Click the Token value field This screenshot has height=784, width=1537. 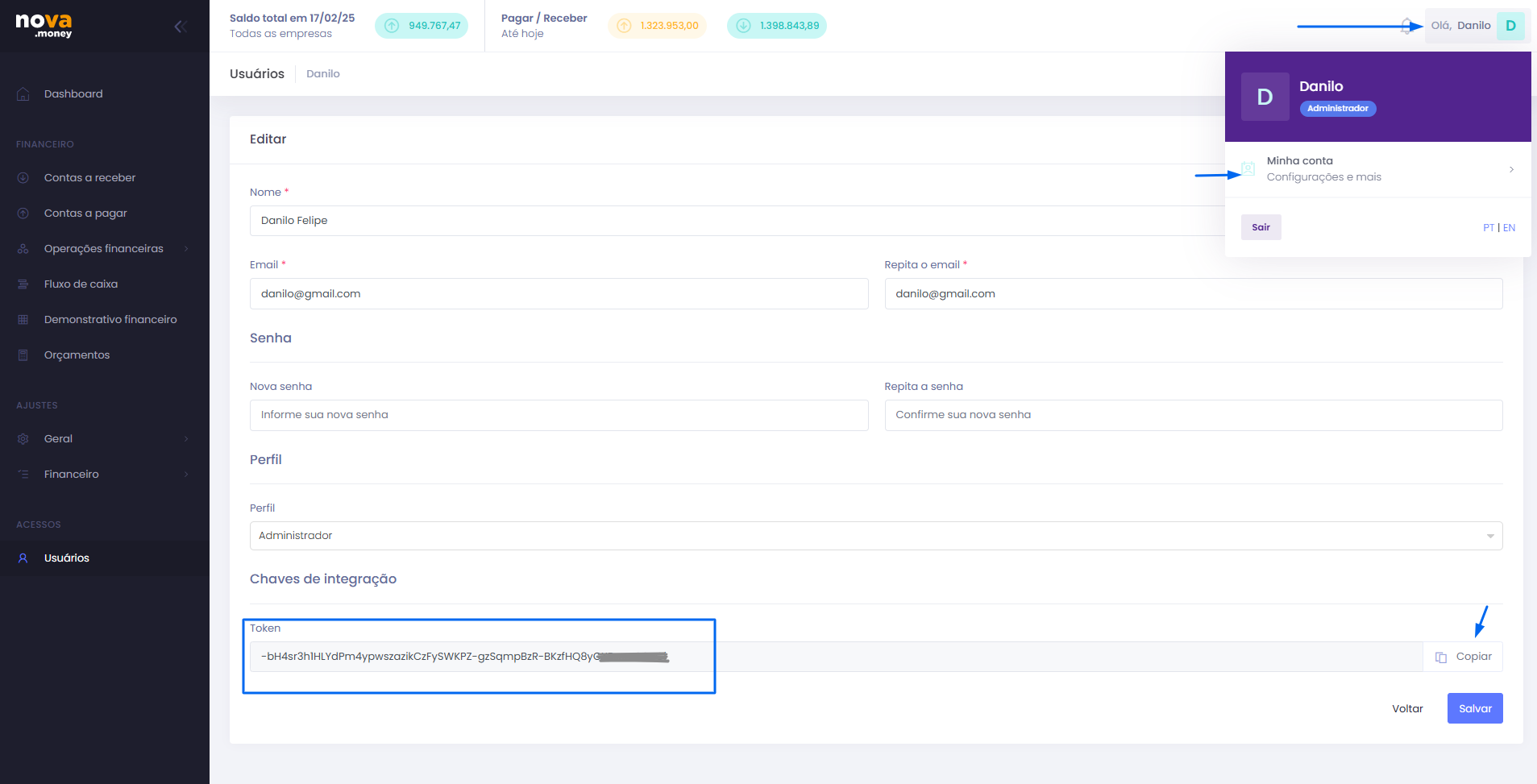pyautogui.click(x=836, y=657)
